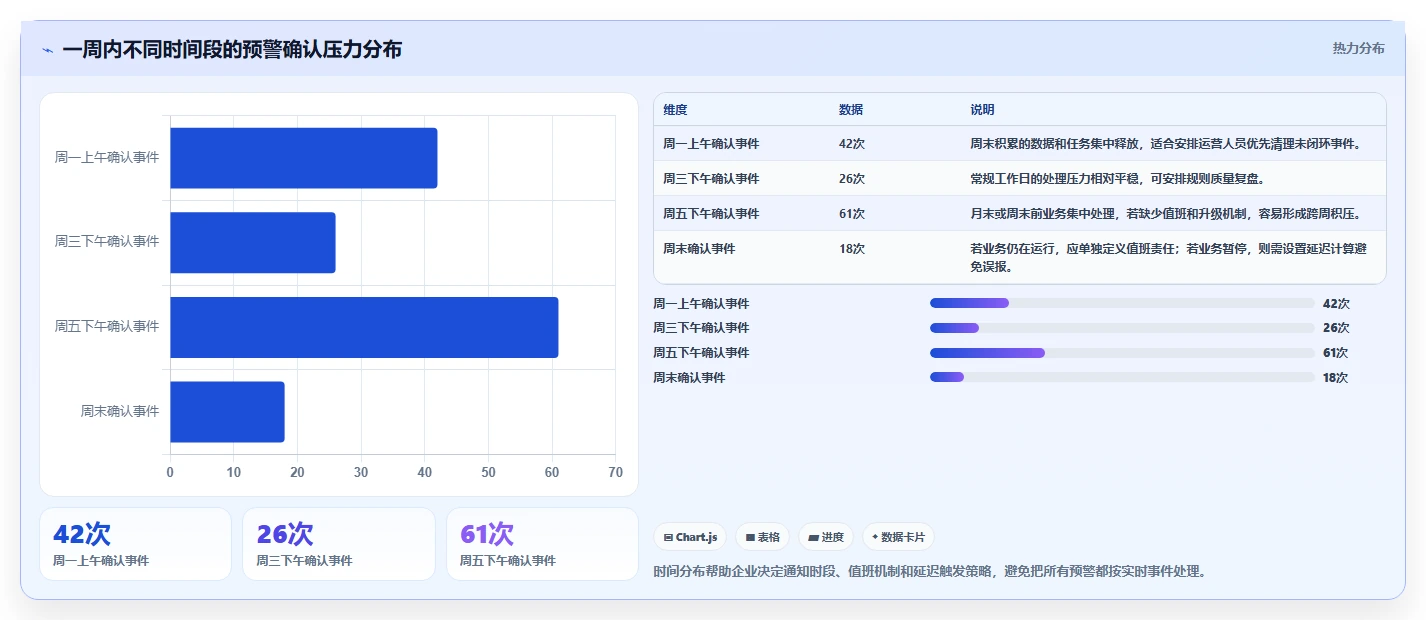Screen dimensions: 1426x620
Task: Open the 61次 stat card
Action: [x=542, y=544]
